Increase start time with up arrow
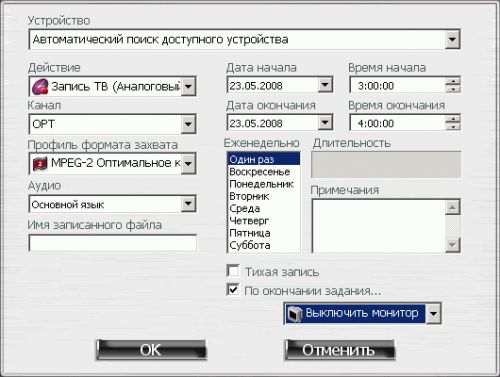The width and height of the screenshot is (500, 377). pos(453,81)
